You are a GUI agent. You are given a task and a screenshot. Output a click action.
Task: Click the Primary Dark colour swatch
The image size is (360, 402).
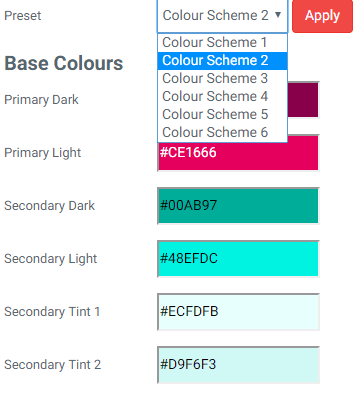(x=303, y=100)
